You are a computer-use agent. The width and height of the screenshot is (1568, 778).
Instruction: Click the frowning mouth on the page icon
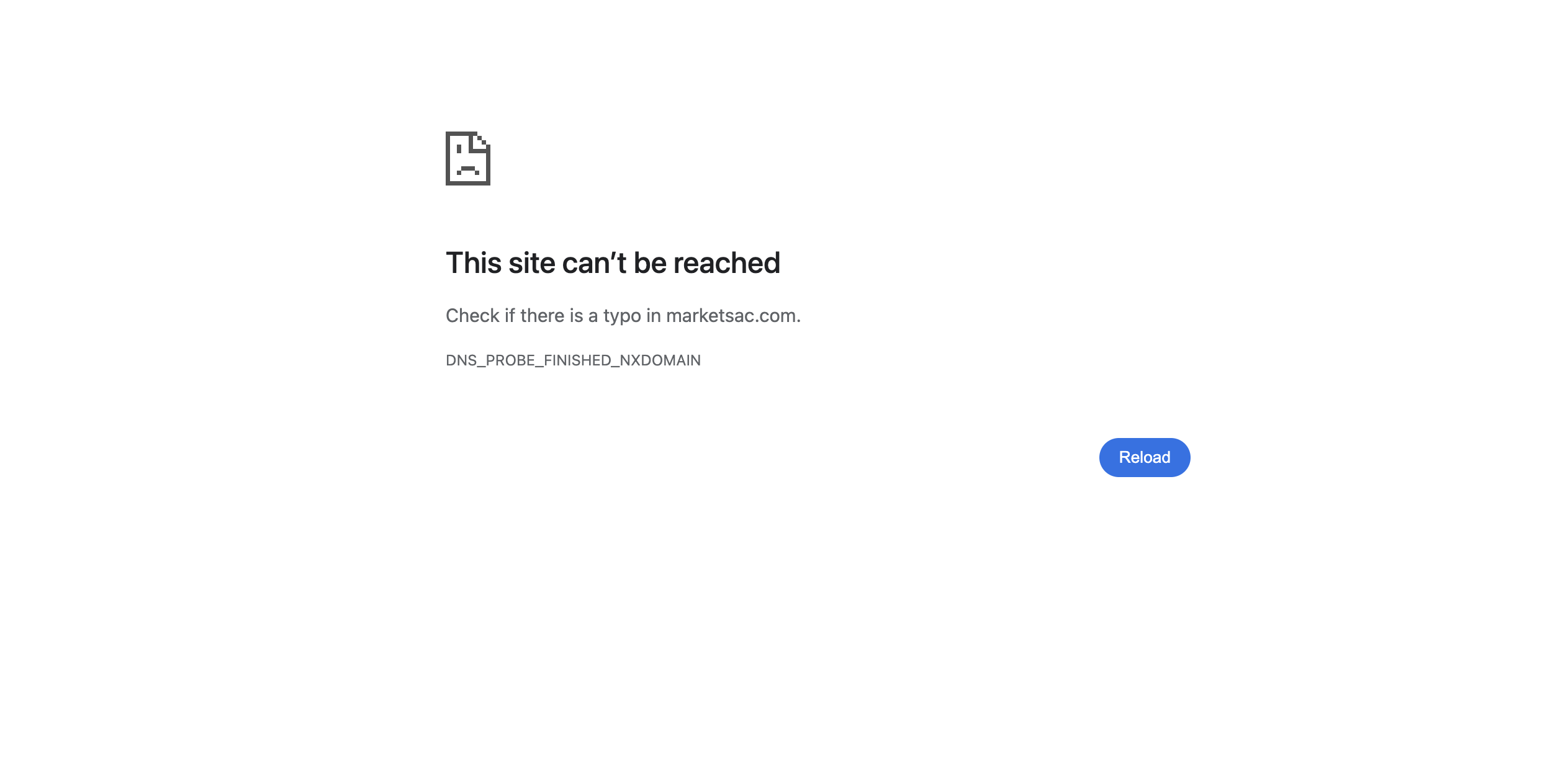click(467, 170)
